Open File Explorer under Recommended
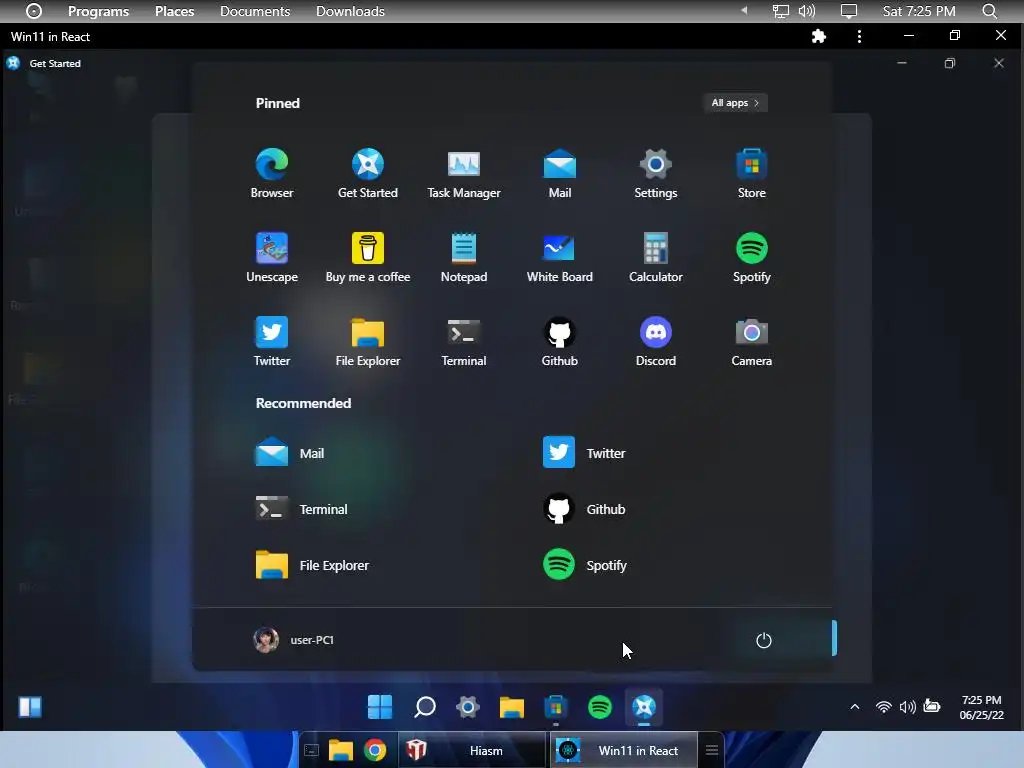Screen dimensions: 1024x768 pos(312,565)
